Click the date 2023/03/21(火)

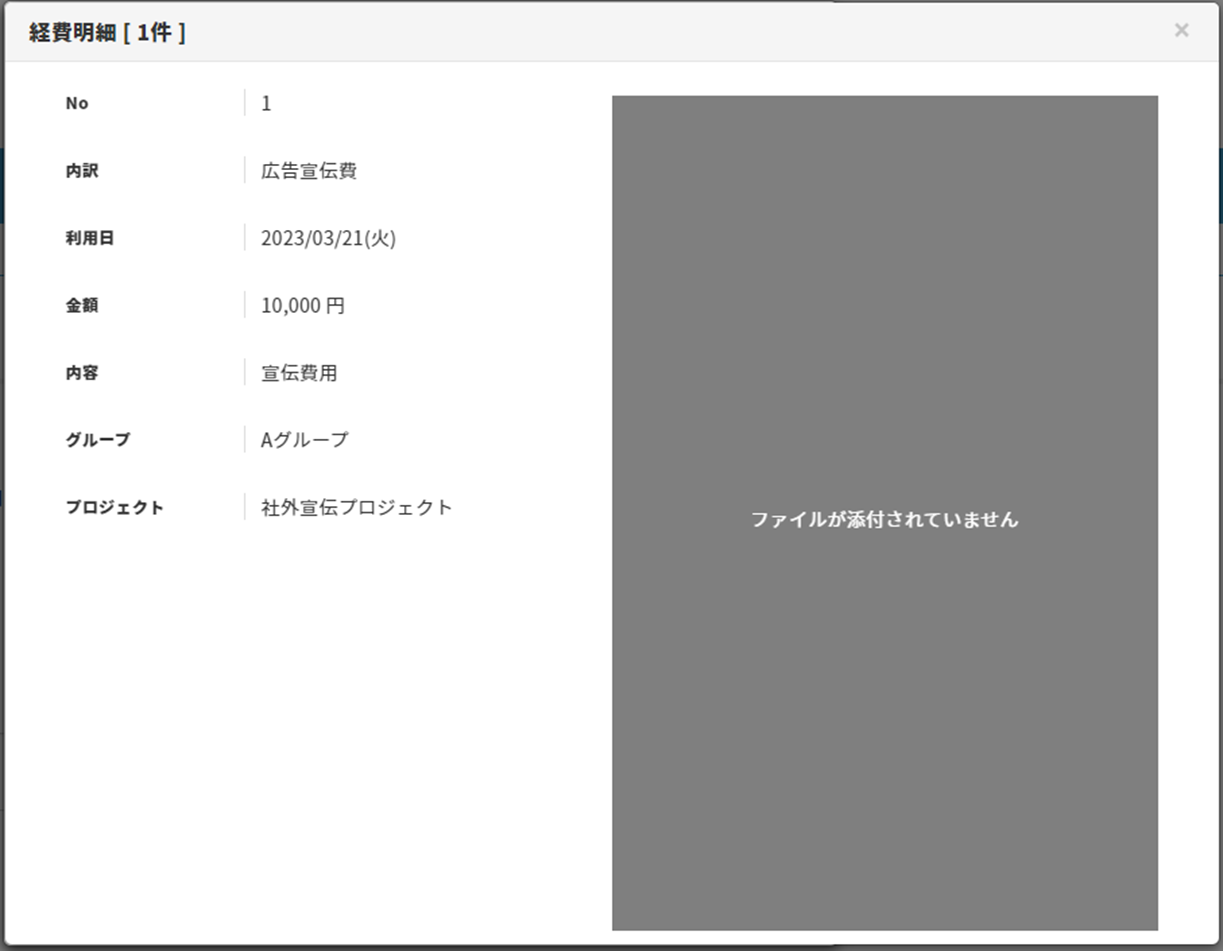328,238
